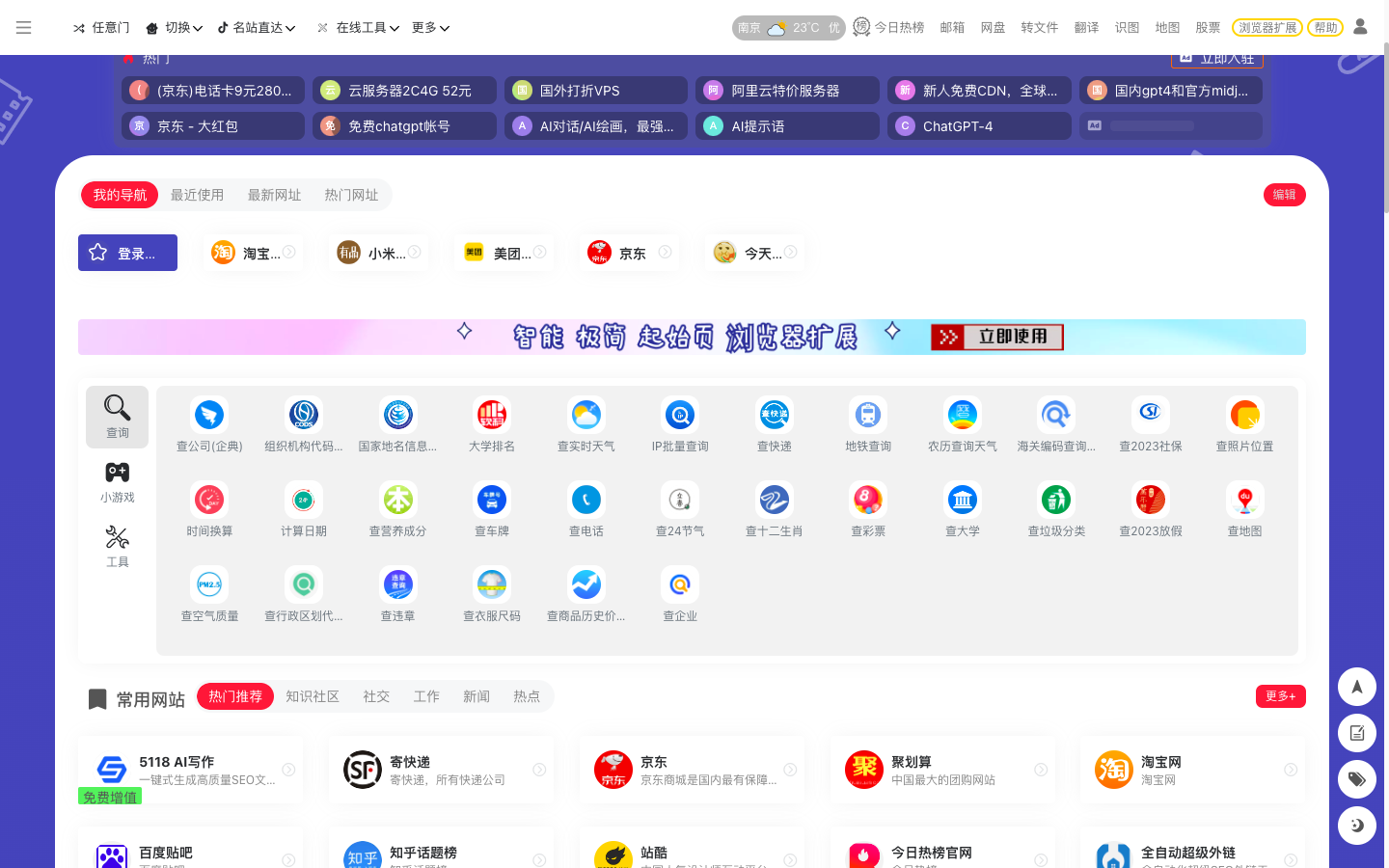Select the 热门网址 tab
This screenshot has height=868, width=1389.
(351, 194)
